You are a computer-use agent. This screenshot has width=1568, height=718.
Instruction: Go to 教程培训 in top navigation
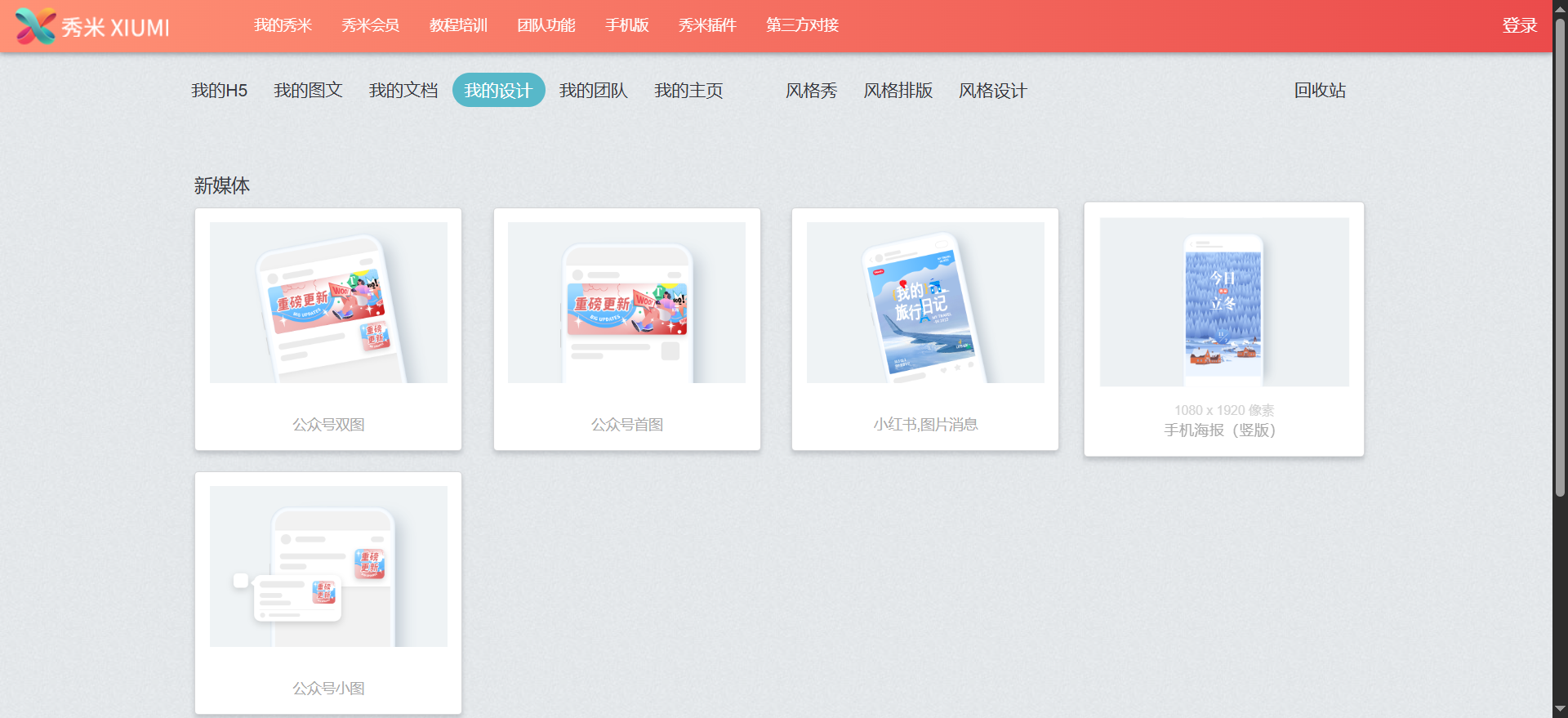(458, 25)
